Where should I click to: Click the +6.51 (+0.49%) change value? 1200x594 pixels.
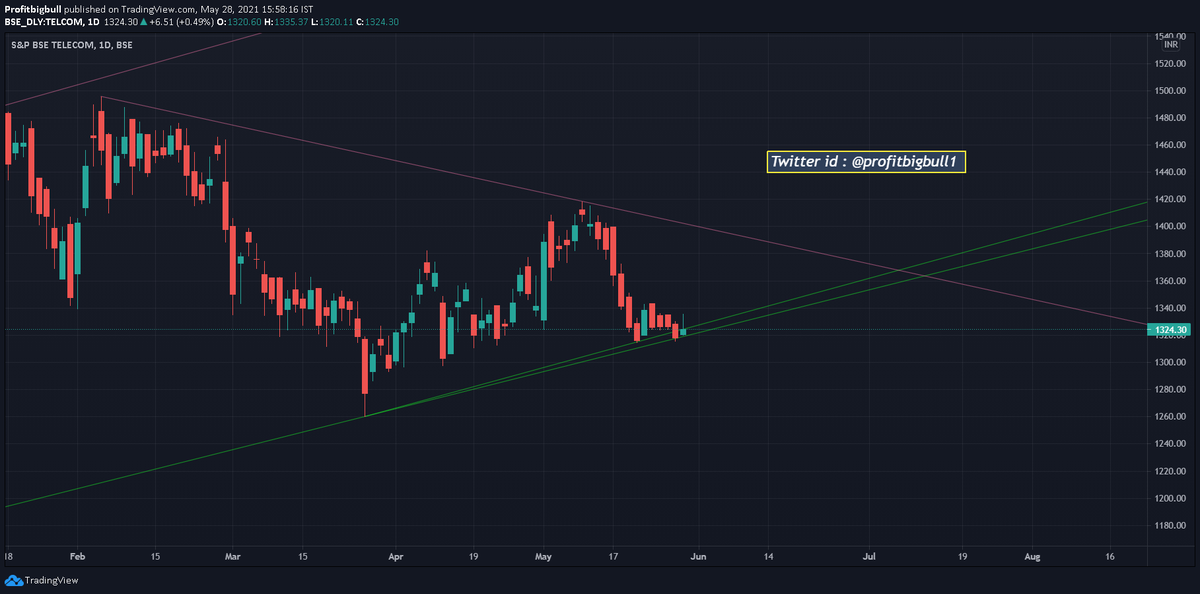click(181, 22)
